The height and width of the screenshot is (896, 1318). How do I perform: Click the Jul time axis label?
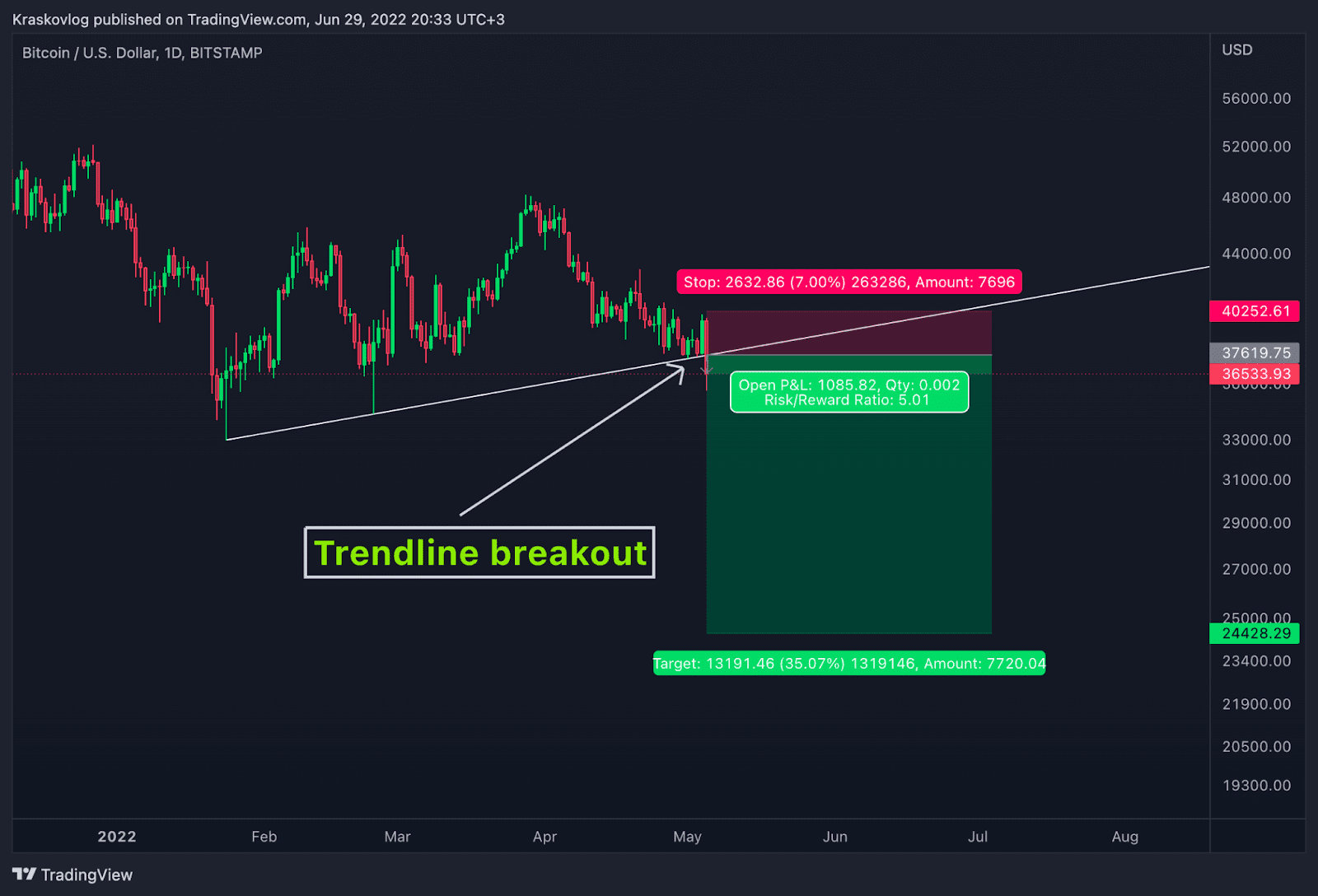(978, 837)
